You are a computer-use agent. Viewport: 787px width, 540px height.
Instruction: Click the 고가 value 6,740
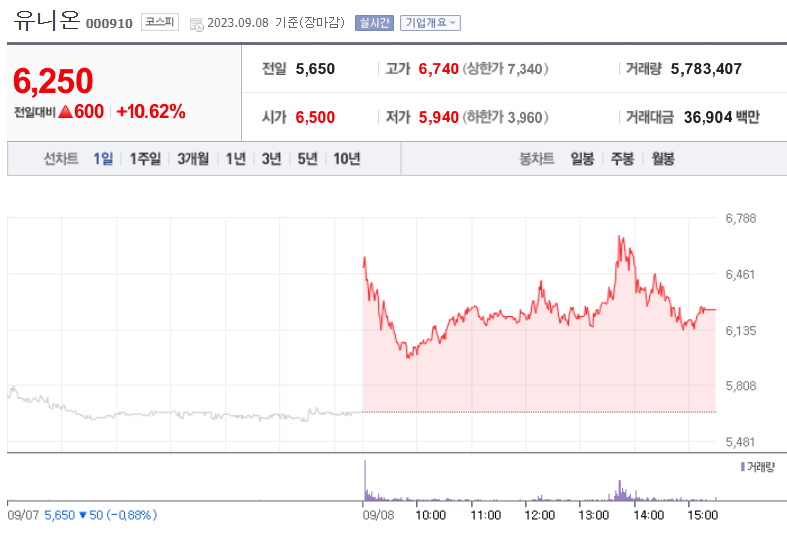tap(439, 69)
